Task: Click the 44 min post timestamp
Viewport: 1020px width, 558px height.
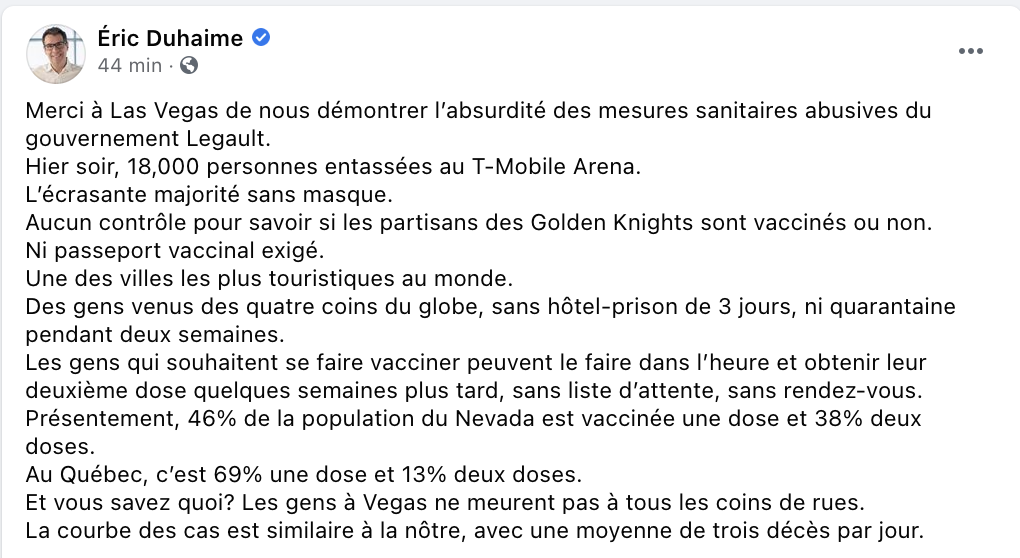Action: coord(129,65)
